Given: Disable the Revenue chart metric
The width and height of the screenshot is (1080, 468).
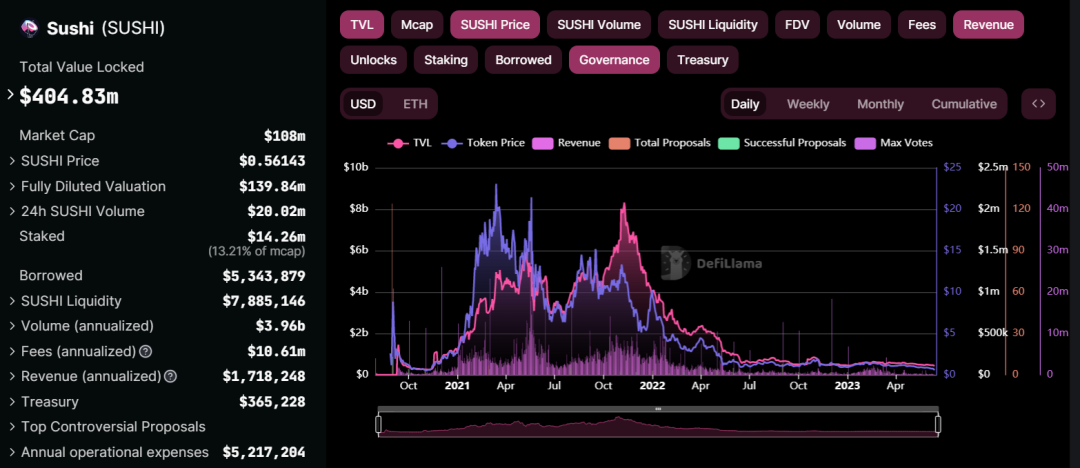Looking at the screenshot, I should tap(988, 25).
